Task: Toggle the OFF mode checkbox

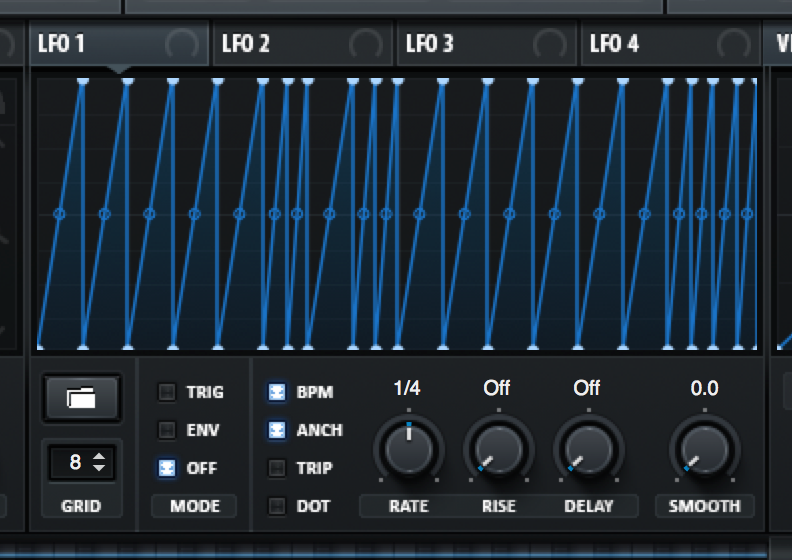Action: coord(167,468)
